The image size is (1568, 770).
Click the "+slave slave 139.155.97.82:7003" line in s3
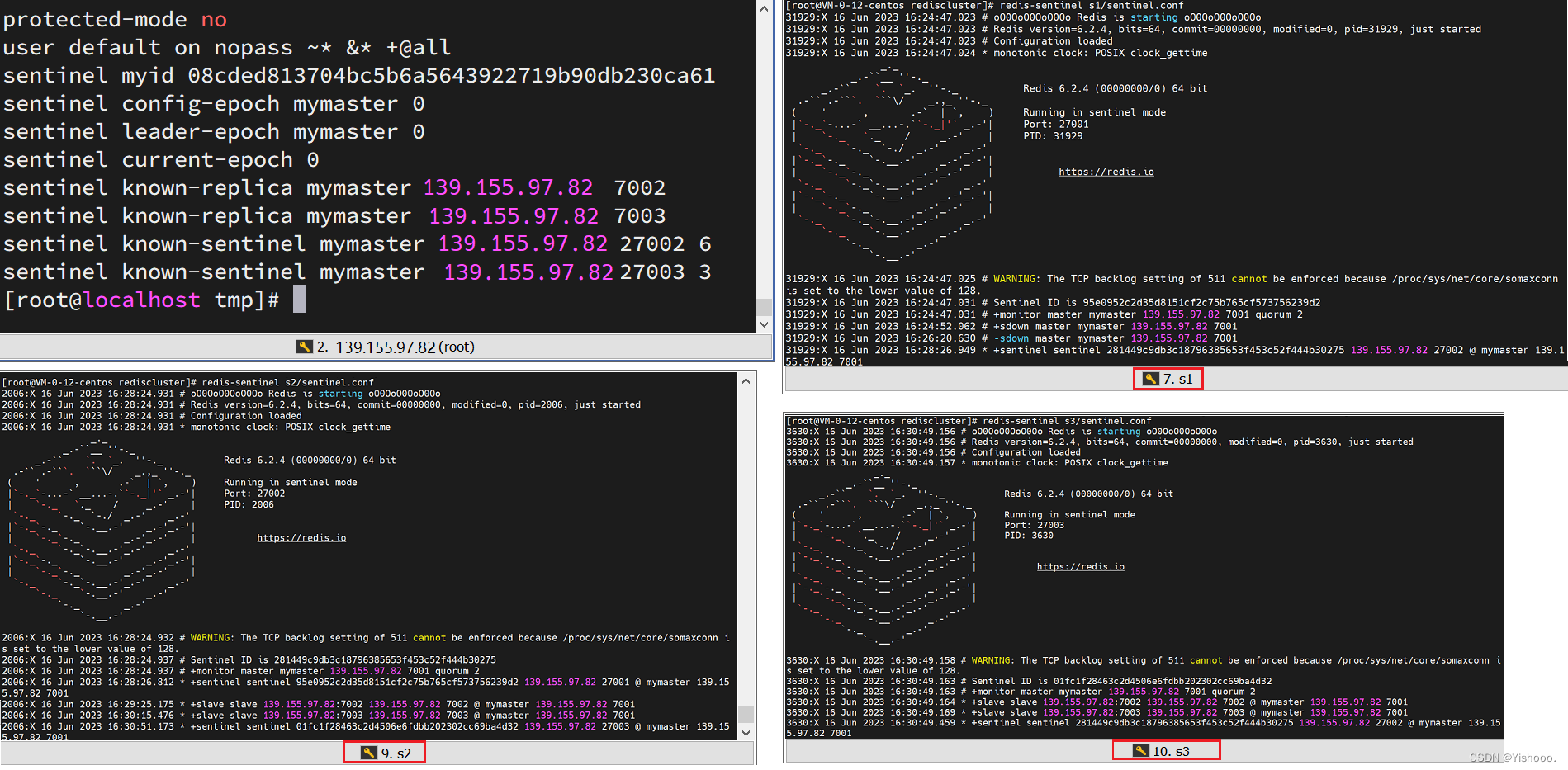coord(1097,712)
